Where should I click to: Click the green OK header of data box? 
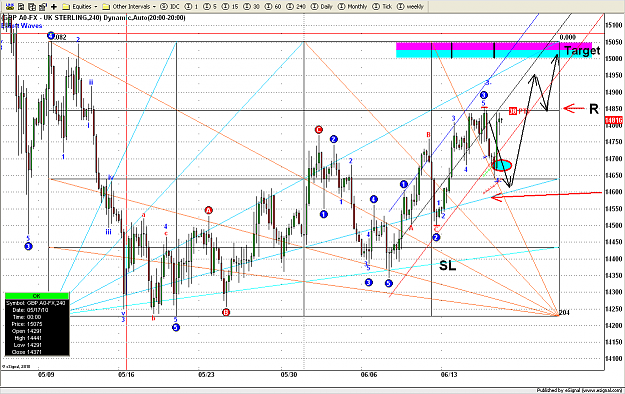(x=37, y=296)
